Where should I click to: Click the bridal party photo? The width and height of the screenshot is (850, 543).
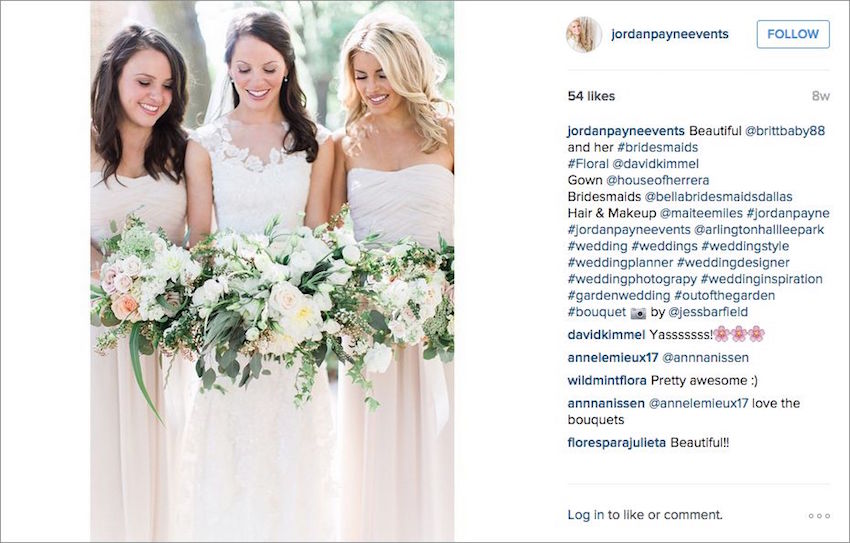[x=272, y=271]
